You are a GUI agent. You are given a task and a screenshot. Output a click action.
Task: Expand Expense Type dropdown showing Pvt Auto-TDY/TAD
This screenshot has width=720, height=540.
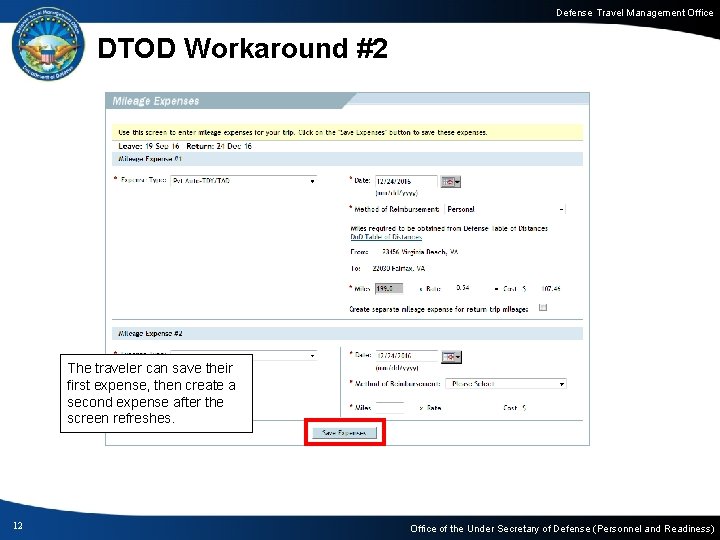244,181
